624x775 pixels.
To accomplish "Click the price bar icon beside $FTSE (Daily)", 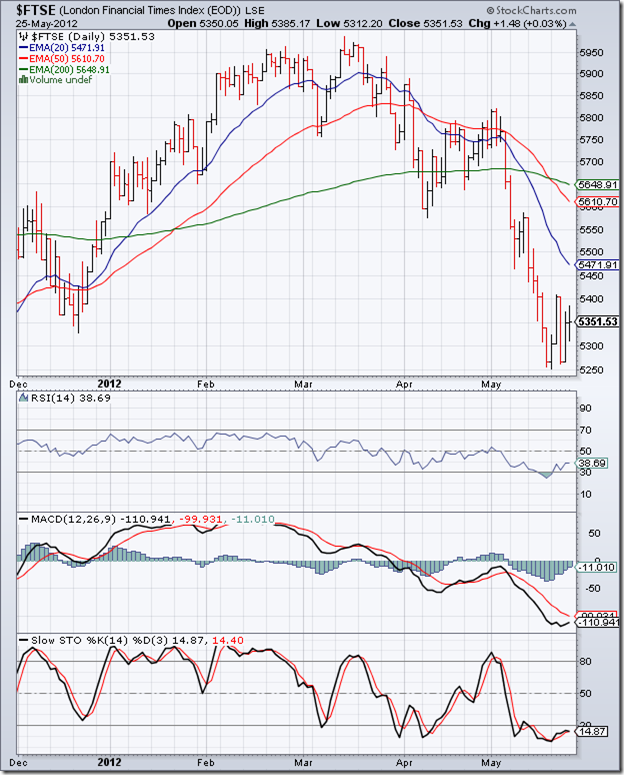I will point(23,36).
